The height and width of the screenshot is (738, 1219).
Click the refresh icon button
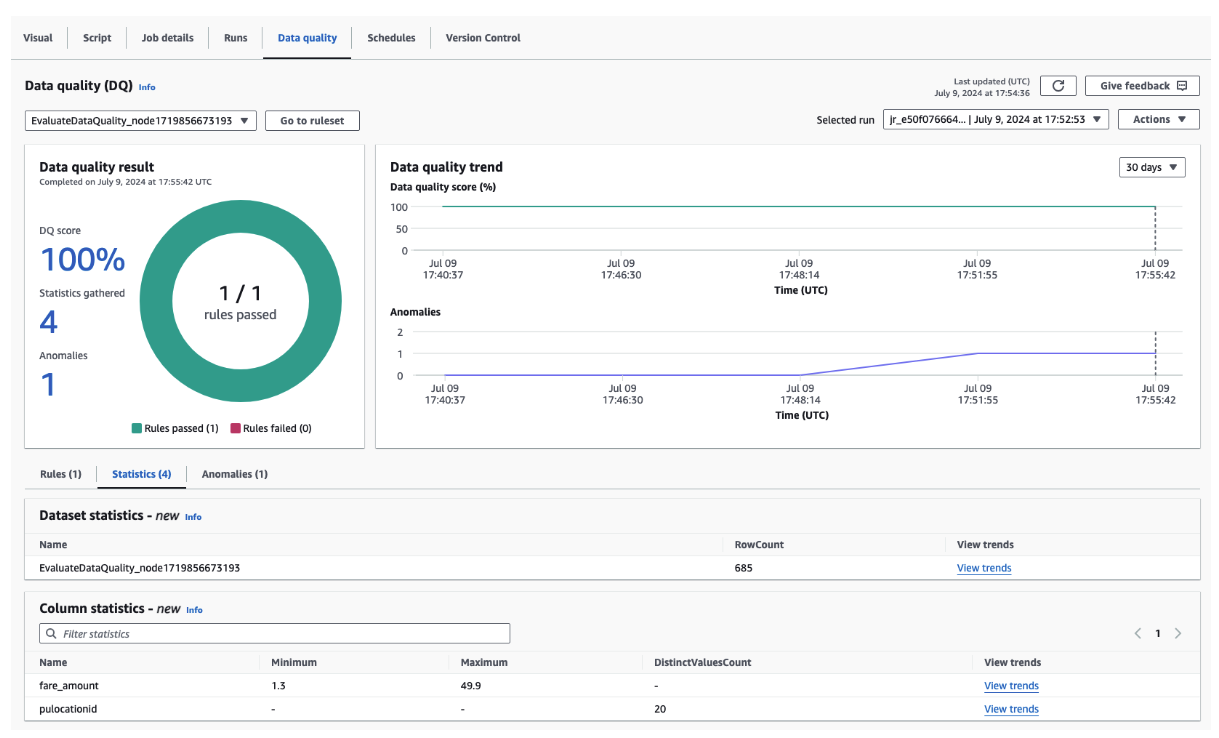pyautogui.click(x=1058, y=86)
